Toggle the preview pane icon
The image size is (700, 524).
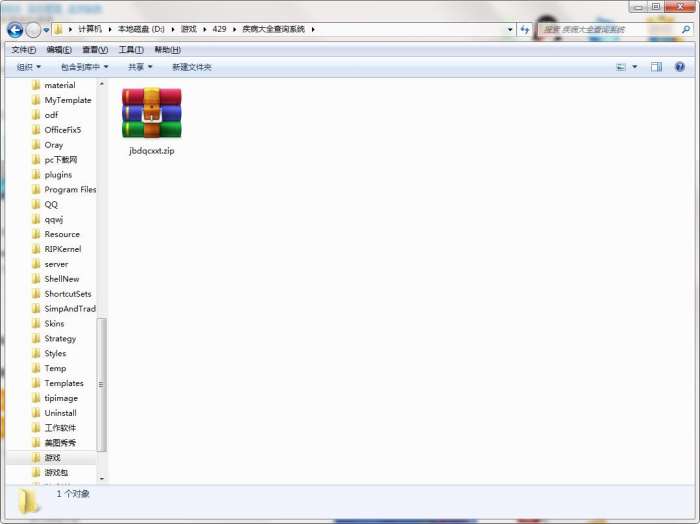pyautogui.click(x=656, y=67)
